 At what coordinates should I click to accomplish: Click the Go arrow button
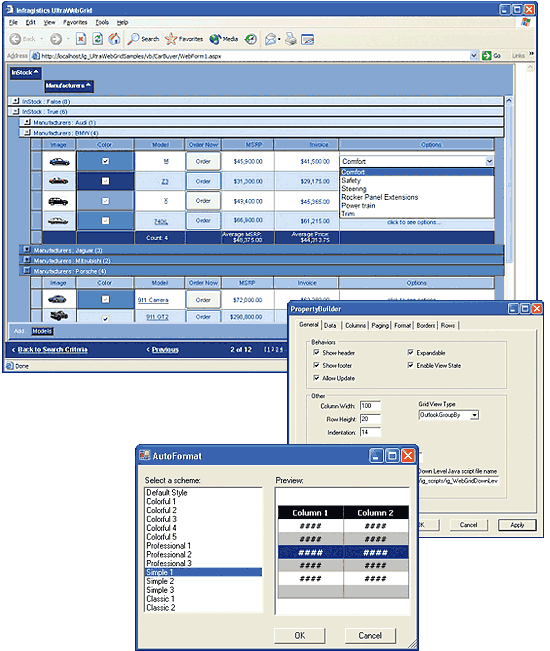click(x=487, y=55)
